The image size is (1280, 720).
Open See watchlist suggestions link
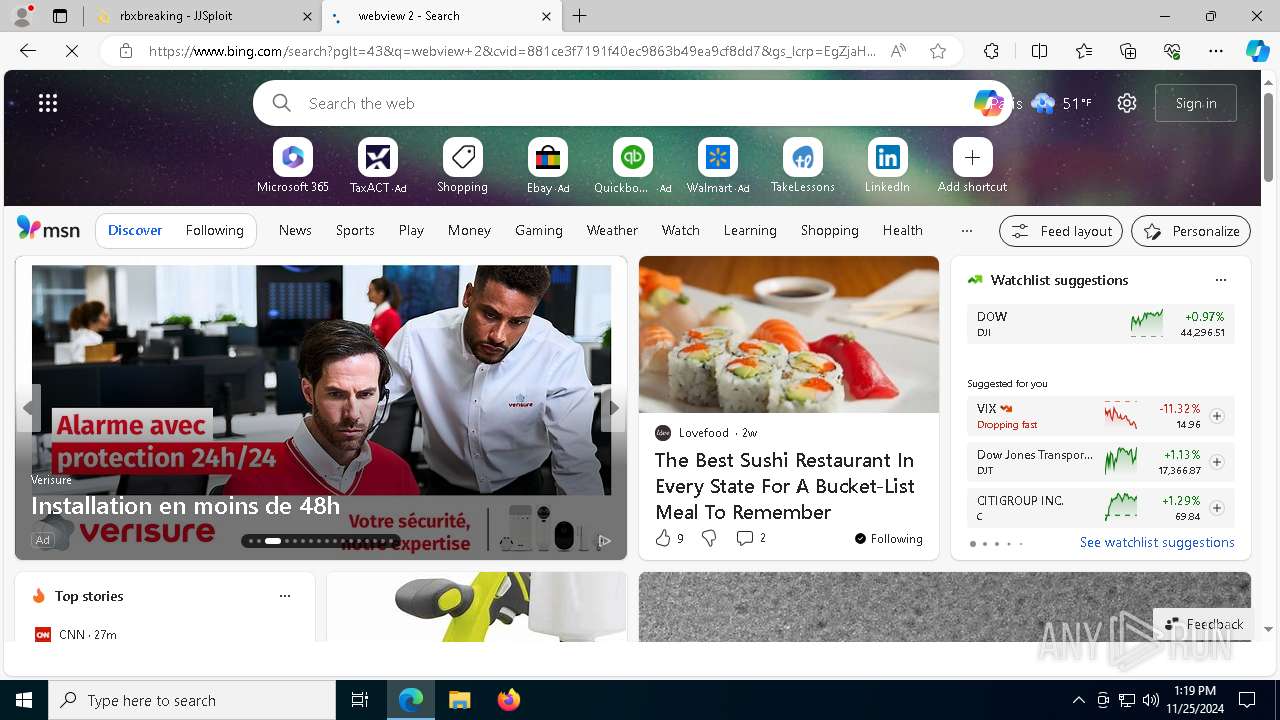[1157, 542]
